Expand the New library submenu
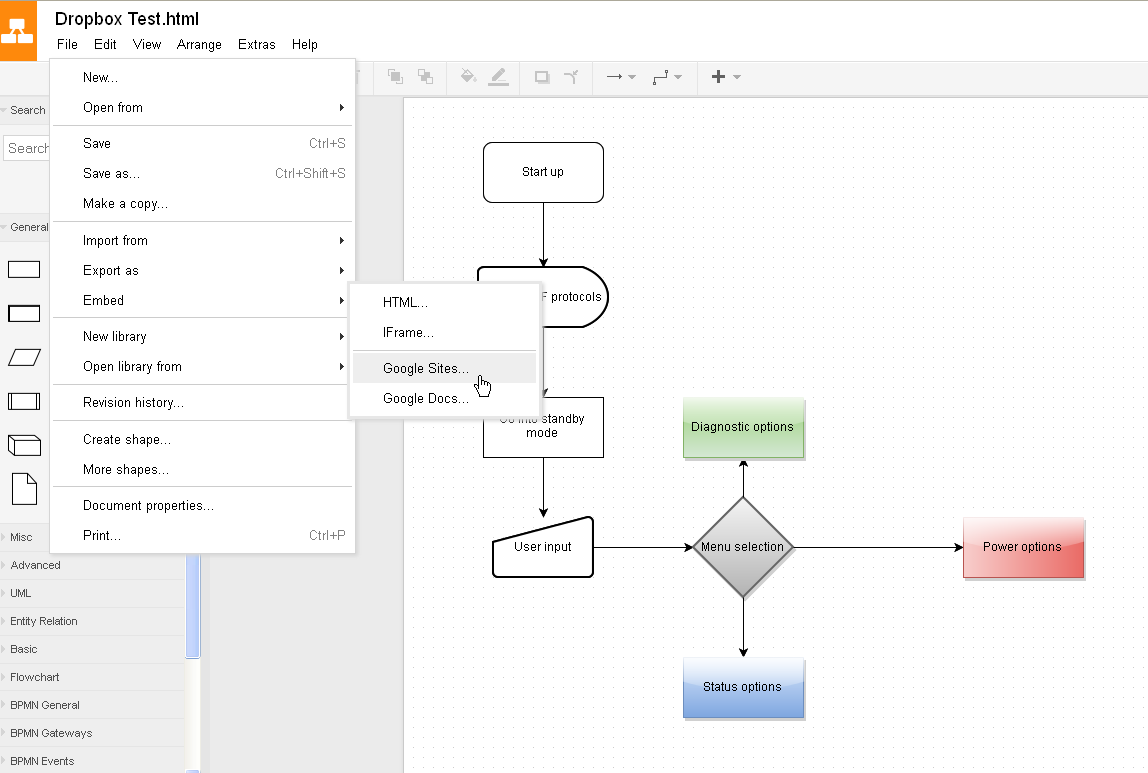This screenshot has height=773, width=1148. click(x=203, y=337)
